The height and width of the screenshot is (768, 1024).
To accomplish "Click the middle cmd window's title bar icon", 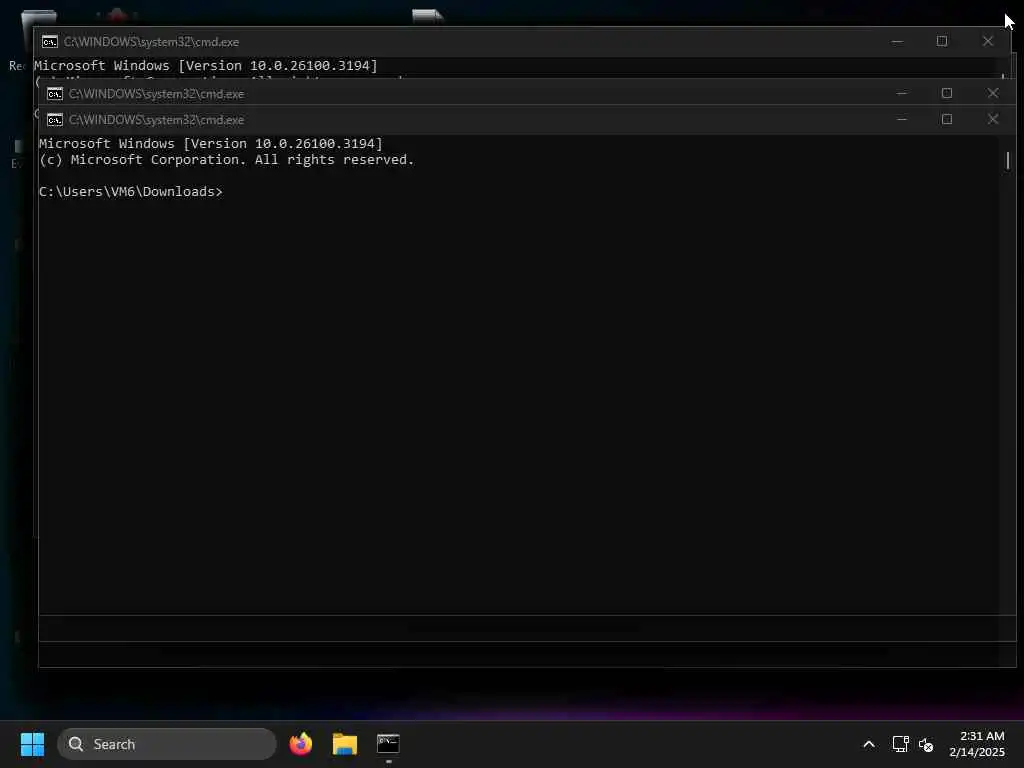I will [55, 93].
